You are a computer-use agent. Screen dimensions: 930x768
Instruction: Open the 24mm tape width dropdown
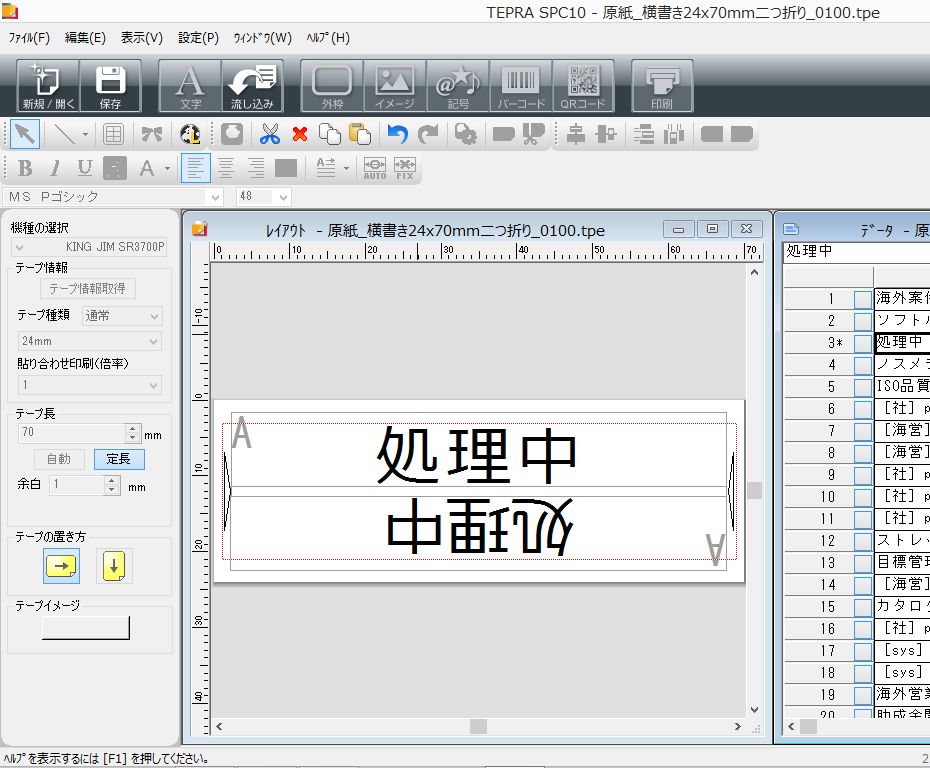90,341
